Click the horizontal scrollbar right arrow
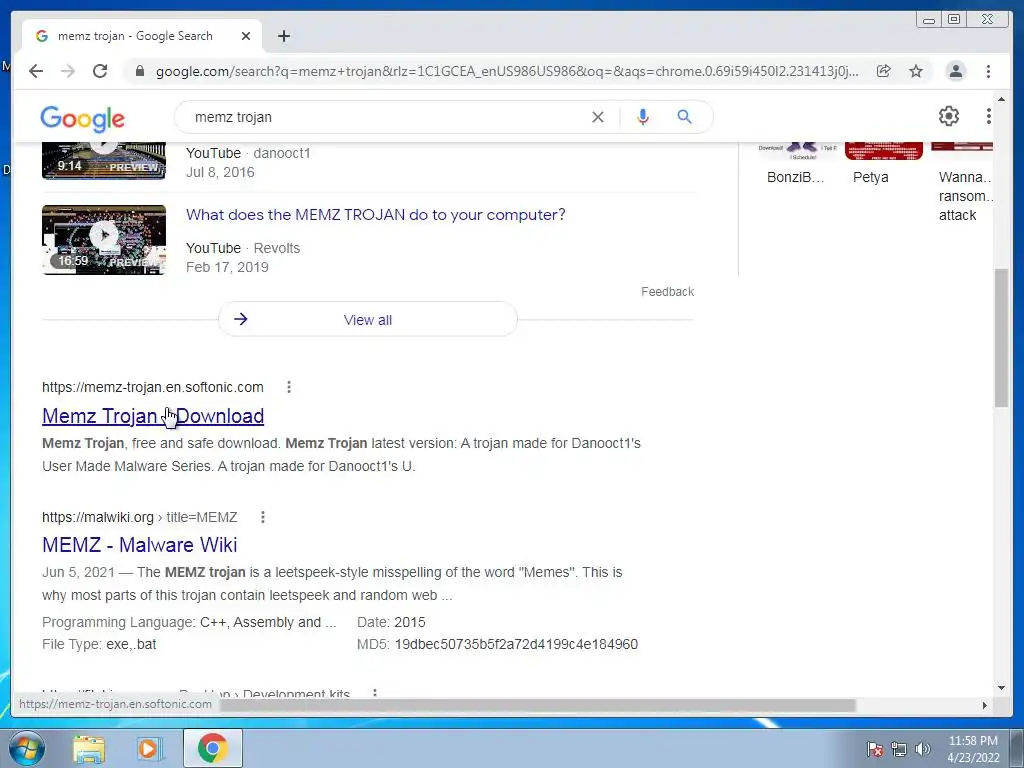 pos(985,705)
